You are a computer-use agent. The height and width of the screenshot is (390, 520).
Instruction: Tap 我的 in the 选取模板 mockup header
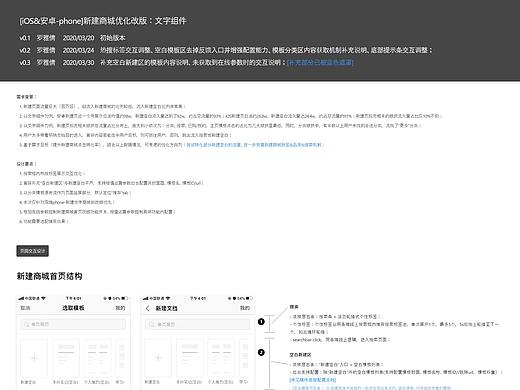coord(120,308)
